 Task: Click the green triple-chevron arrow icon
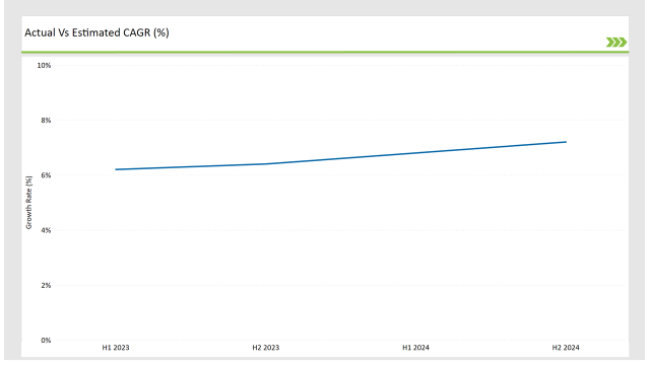pyautogui.click(x=616, y=42)
